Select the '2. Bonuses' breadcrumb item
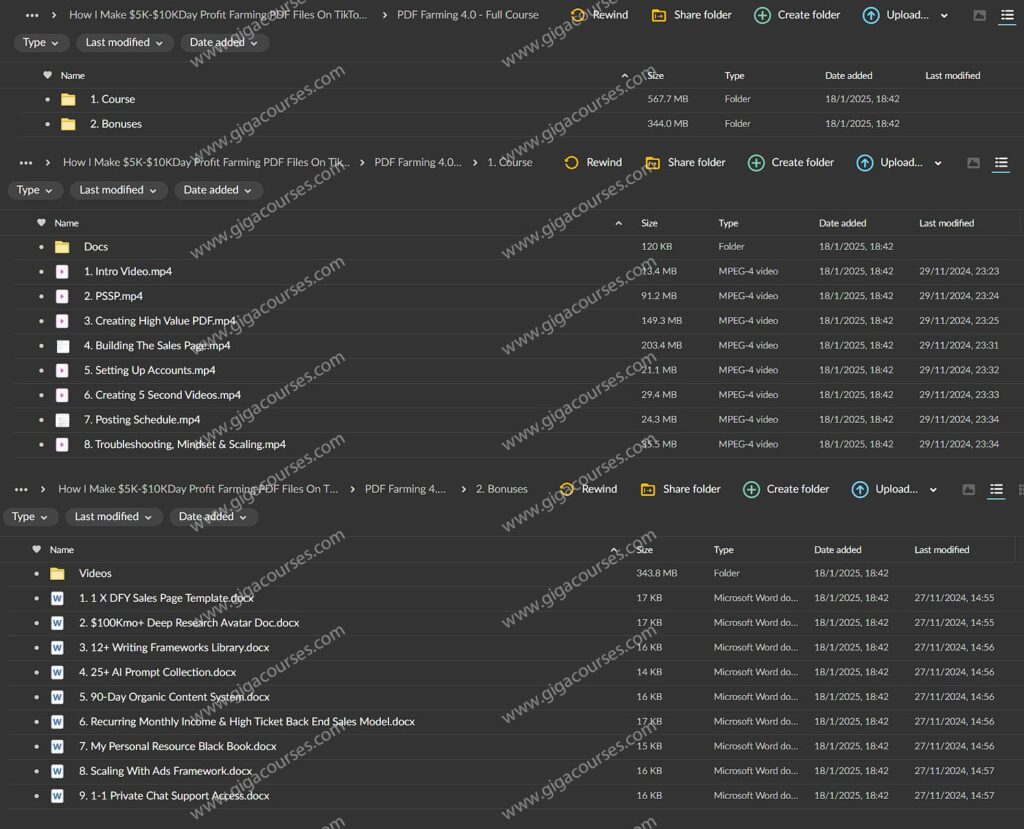1024x829 pixels. coord(501,489)
